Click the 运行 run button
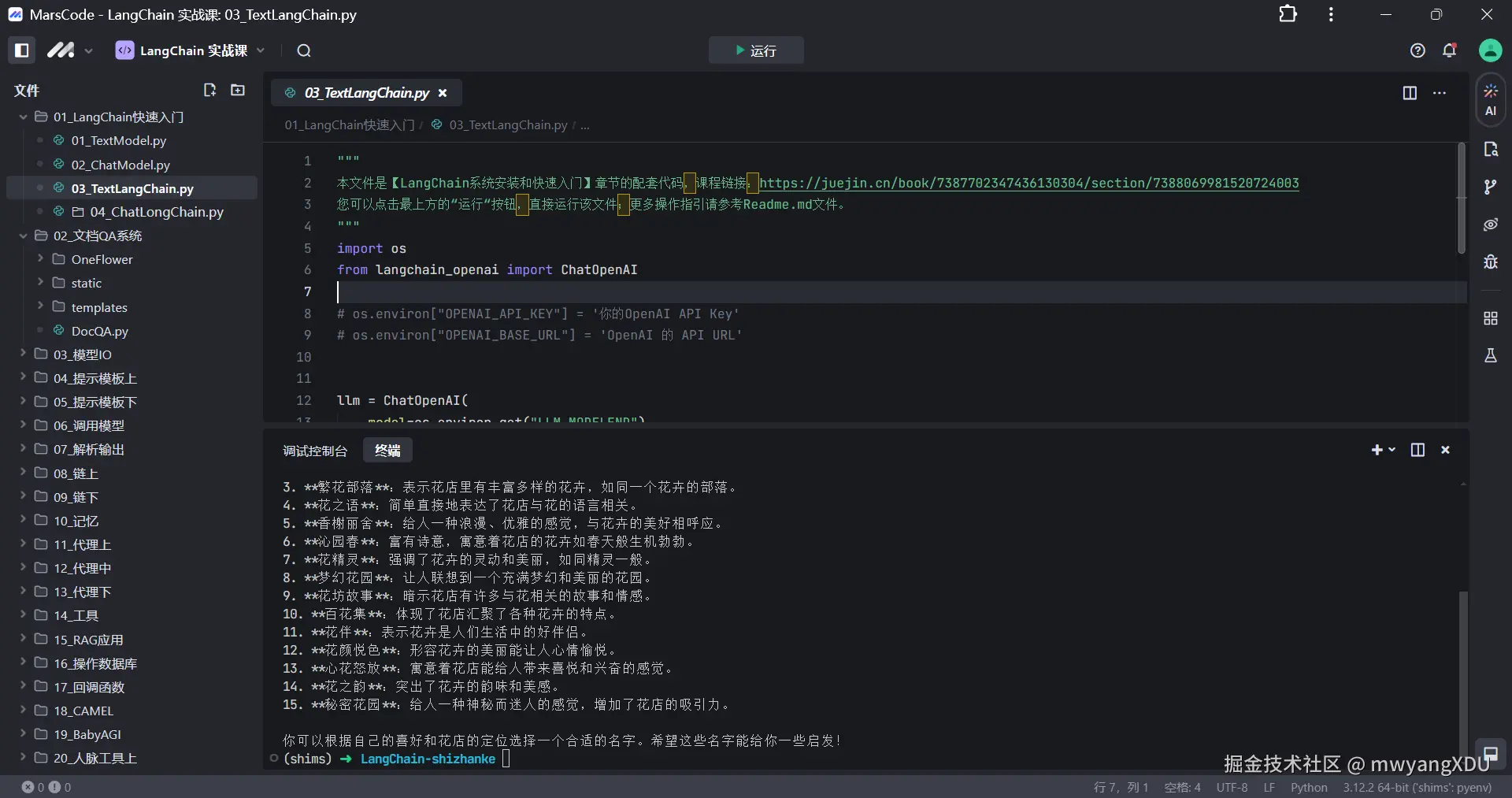The image size is (1512, 798). tap(756, 50)
